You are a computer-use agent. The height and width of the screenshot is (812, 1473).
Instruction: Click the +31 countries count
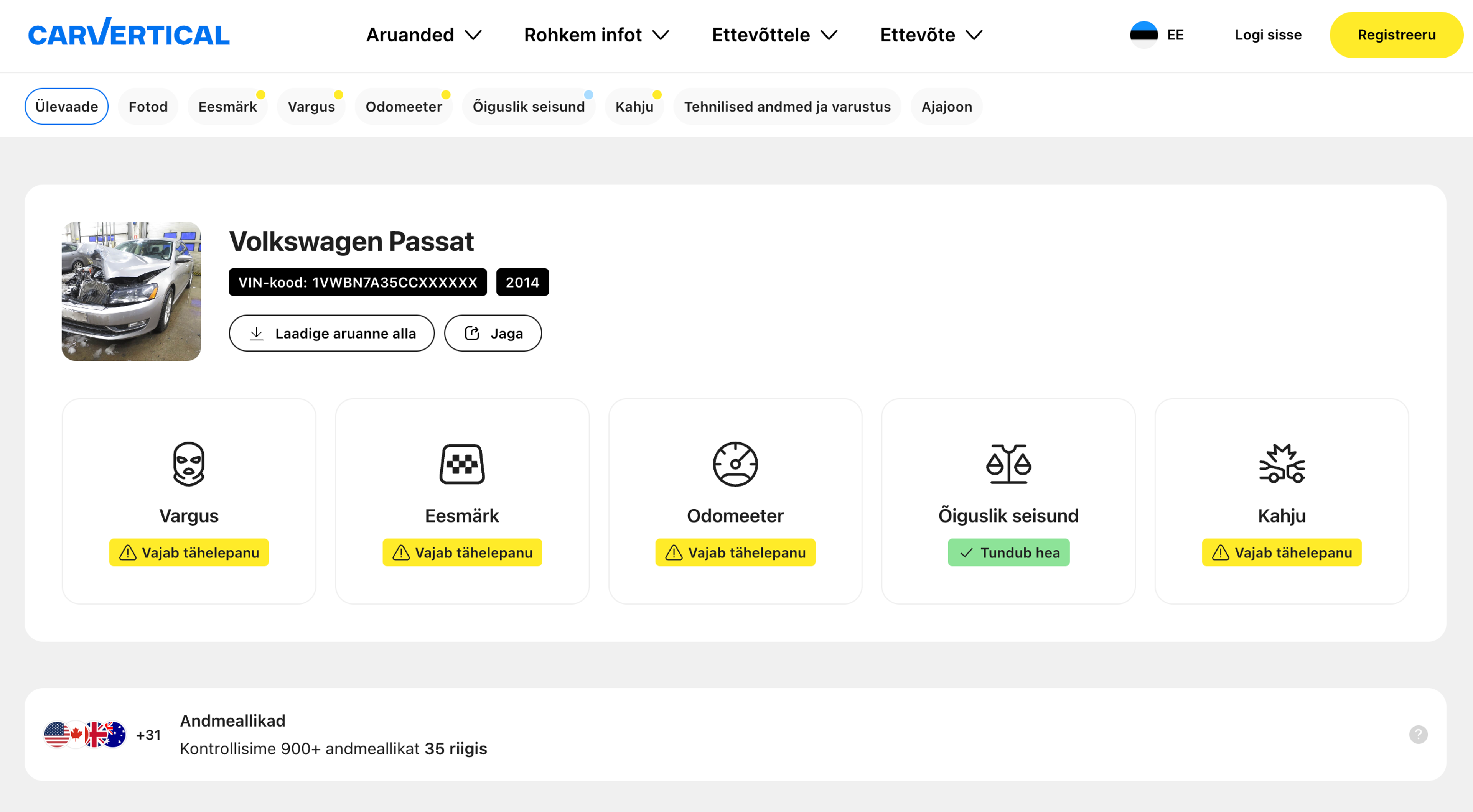148,735
